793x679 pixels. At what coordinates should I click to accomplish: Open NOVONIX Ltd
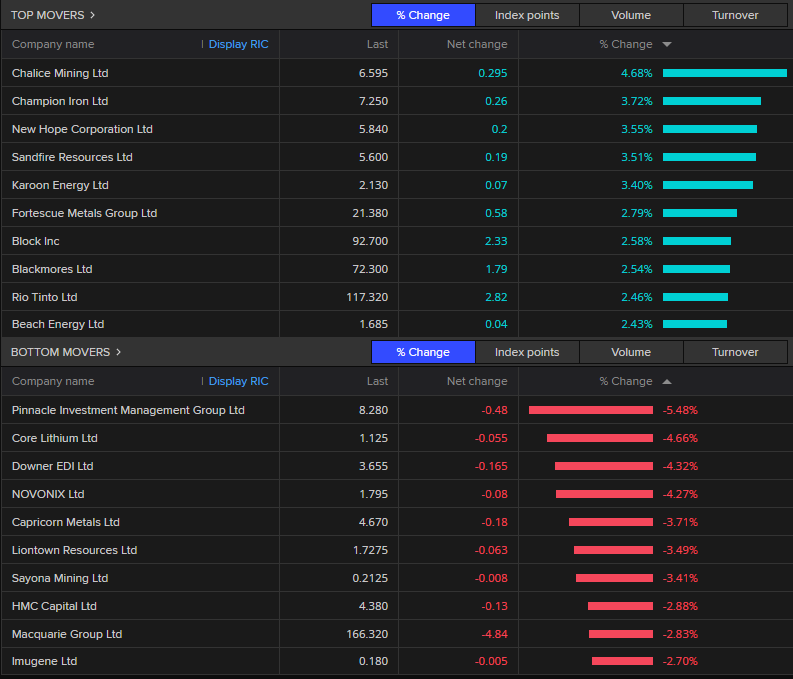[48, 494]
